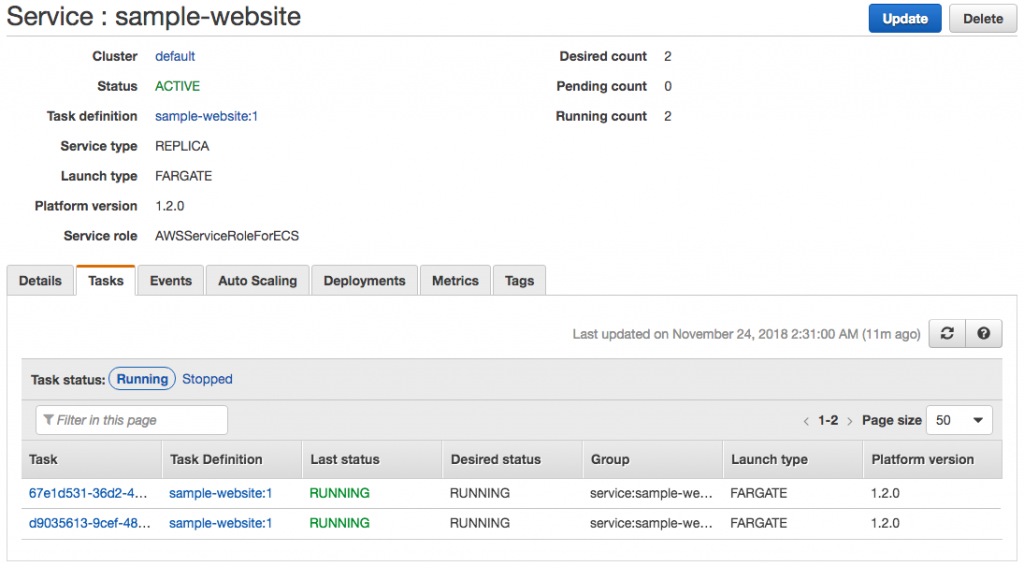This screenshot has width=1024, height=566.
Task: Click the Update button
Action: (904, 18)
